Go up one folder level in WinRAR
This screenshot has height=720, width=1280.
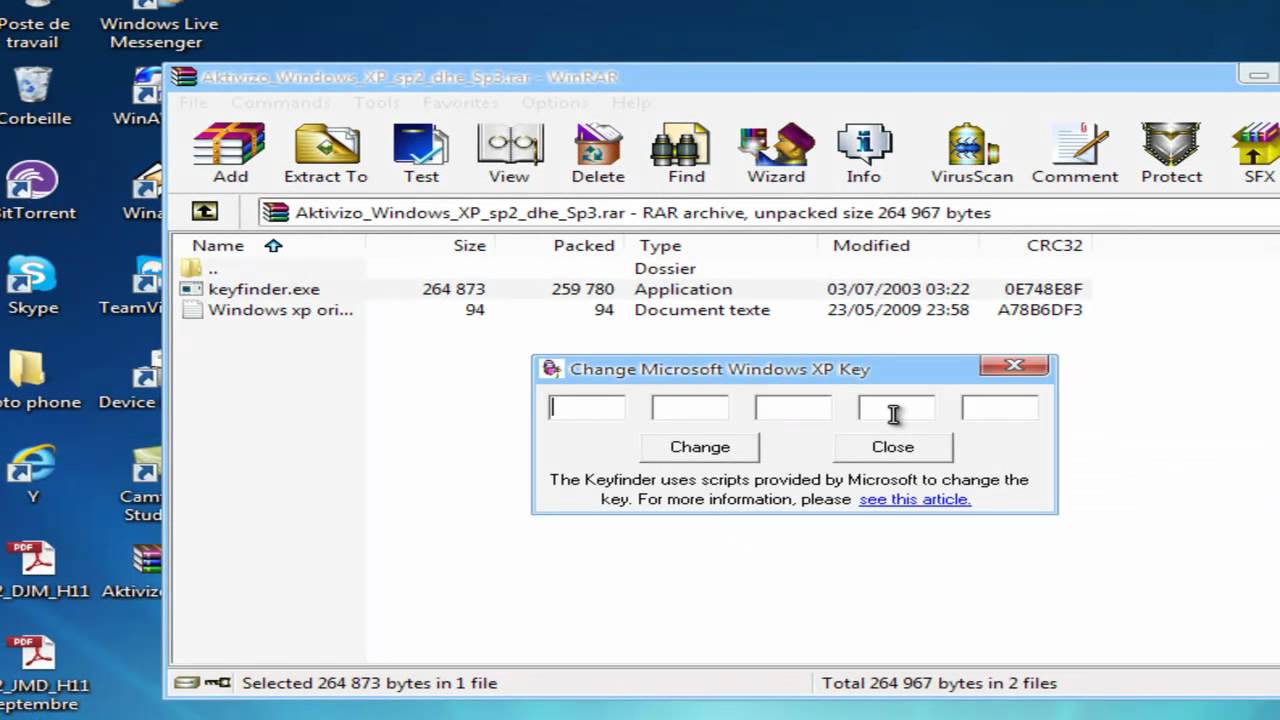(x=204, y=212)
